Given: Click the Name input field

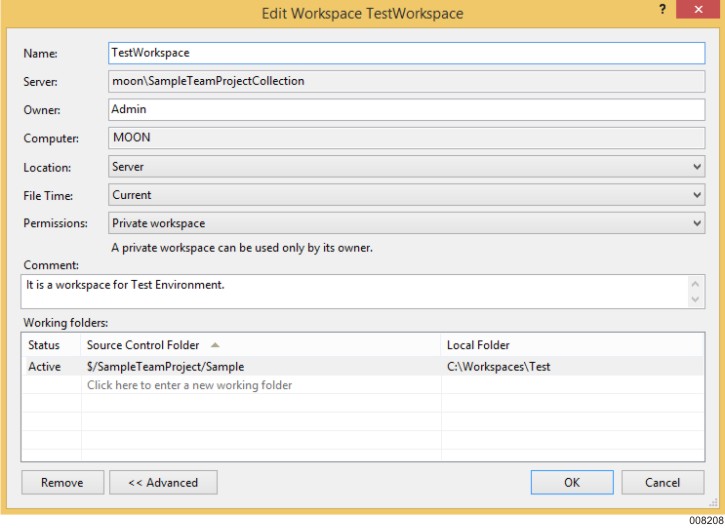Looking at the screenshot, I should click(x=407, y=53).
